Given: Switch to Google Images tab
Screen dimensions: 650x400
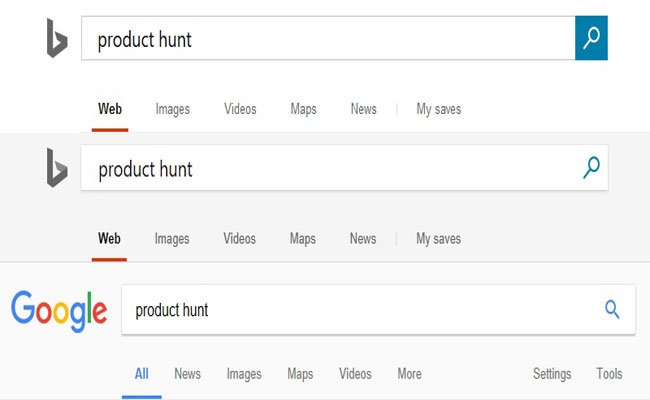Looking at the screenshot, I should point(244,374).
